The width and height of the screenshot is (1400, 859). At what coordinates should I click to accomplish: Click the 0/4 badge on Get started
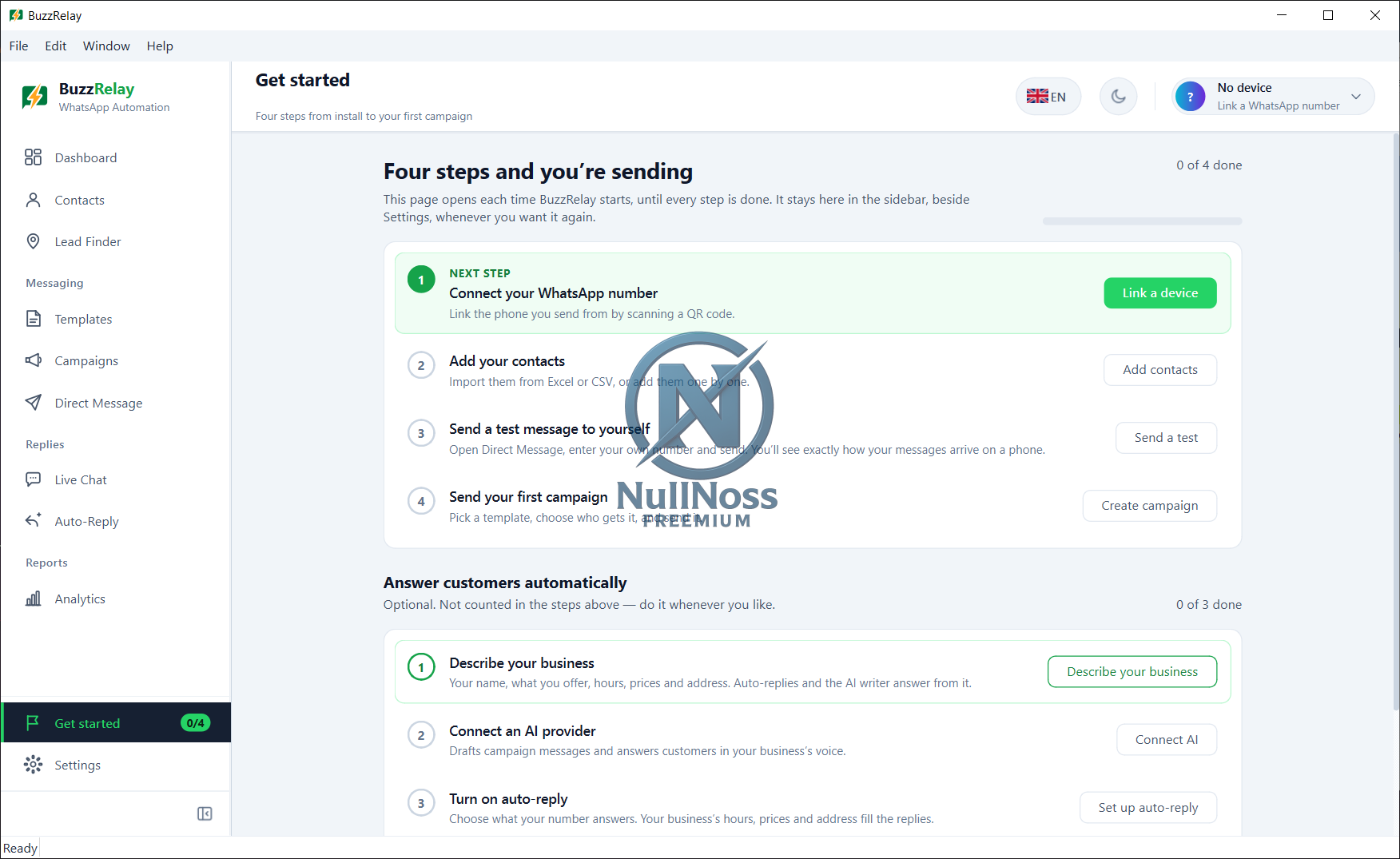pyautogui.click(x=196, y=723)
